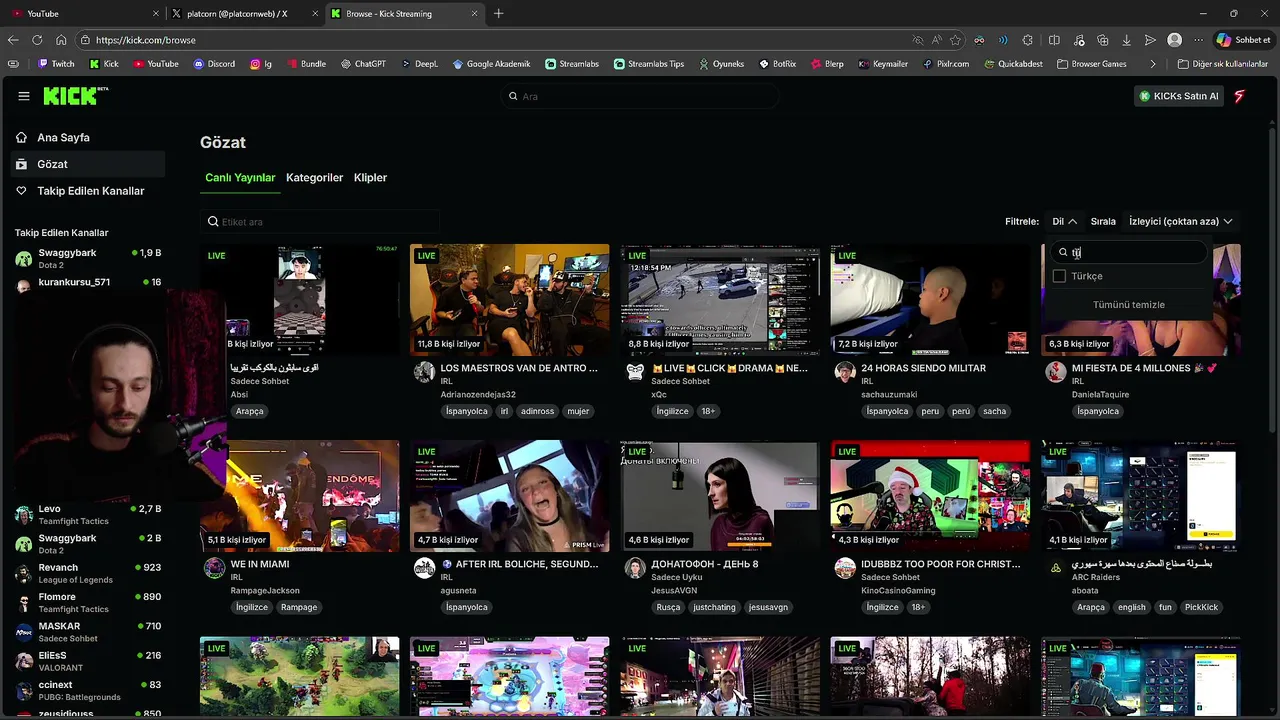Click the justchating tag
1280x720 pixels.
(714, 607)
